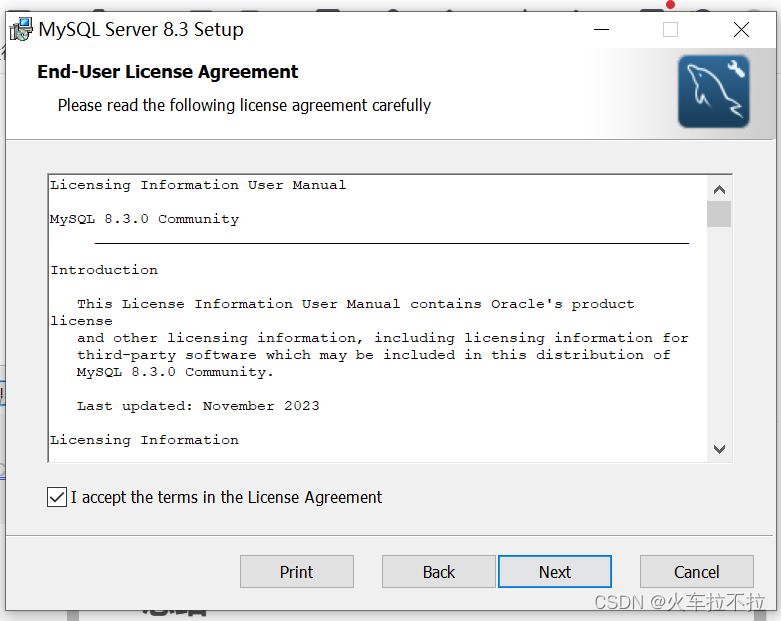Close the MySQL Server 8.3 Setup window
The image size is (781, 621).
(x=741, y=30)
